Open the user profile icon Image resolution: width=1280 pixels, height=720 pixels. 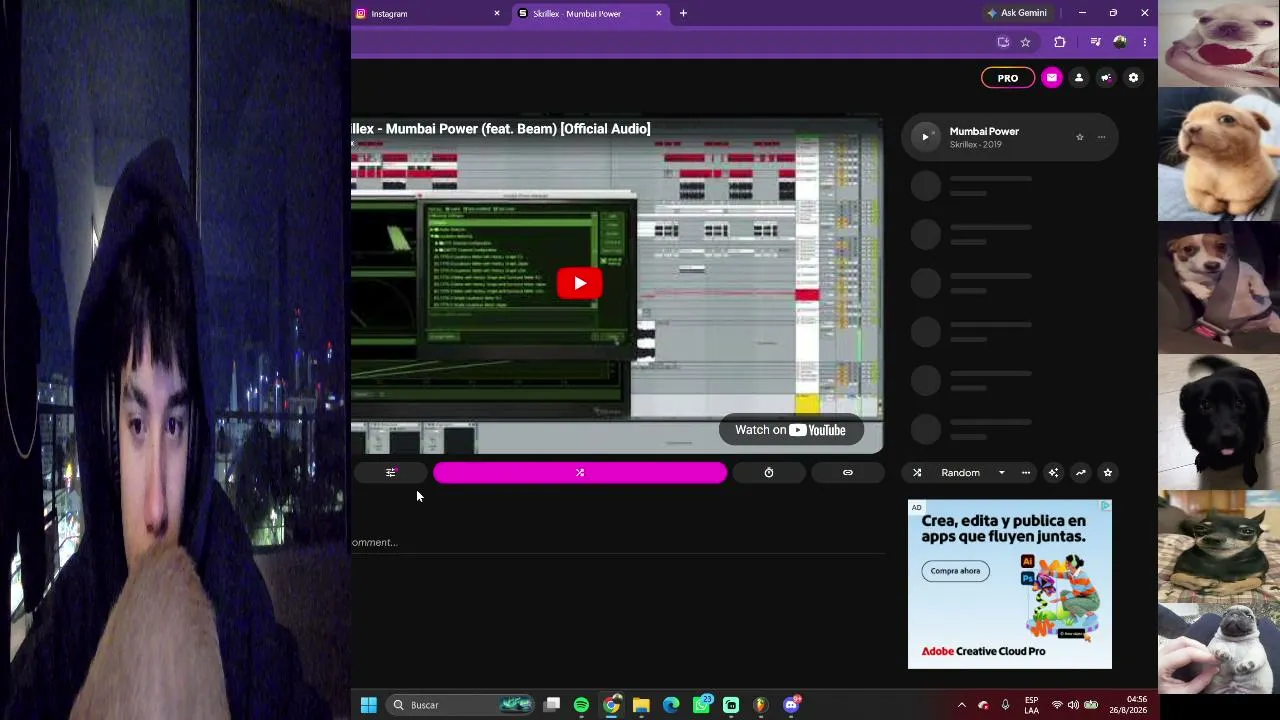click(x=1079, y=78)
